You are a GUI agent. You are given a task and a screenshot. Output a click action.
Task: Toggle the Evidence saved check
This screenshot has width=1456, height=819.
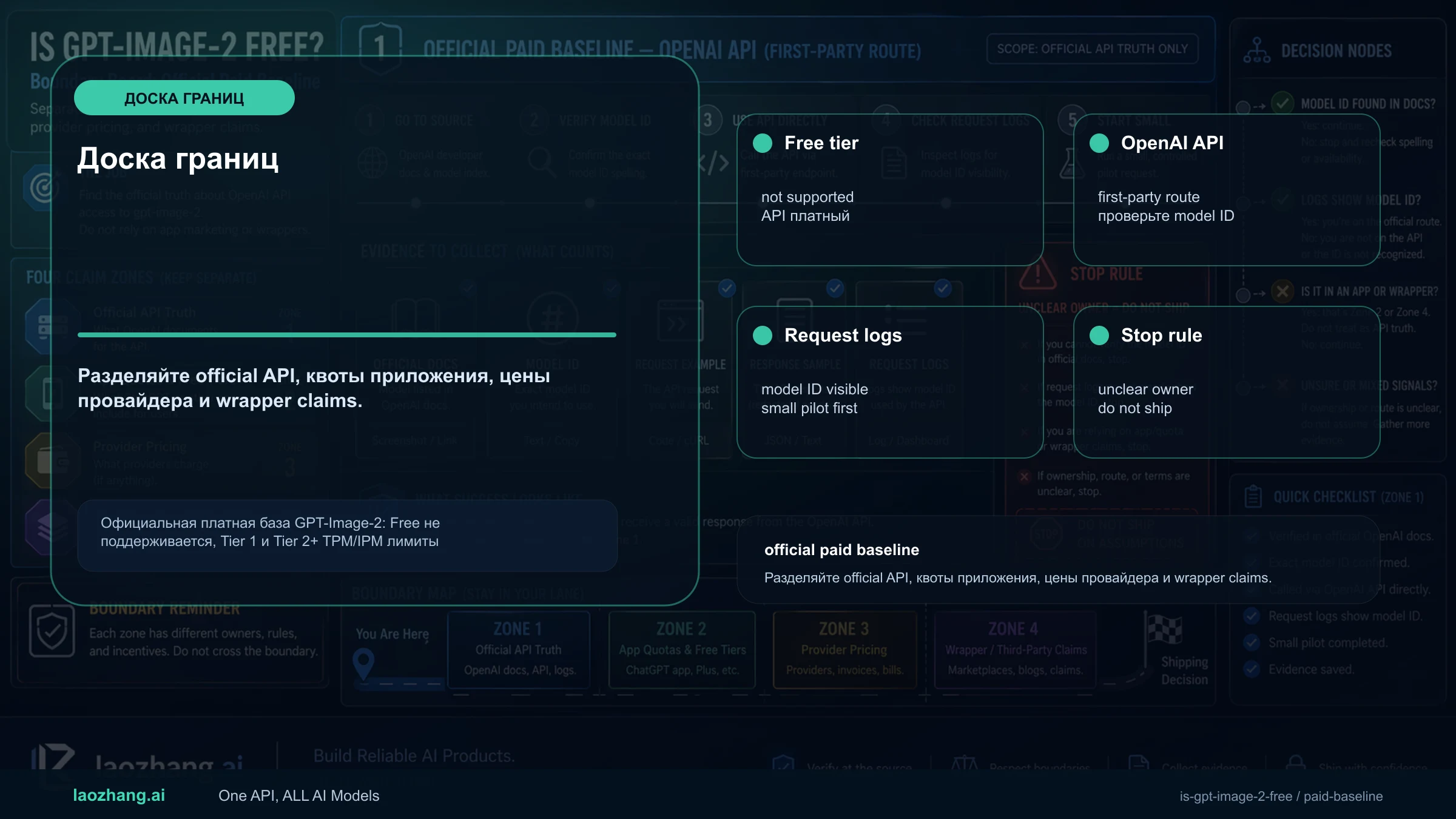(x=1251, y=669)
